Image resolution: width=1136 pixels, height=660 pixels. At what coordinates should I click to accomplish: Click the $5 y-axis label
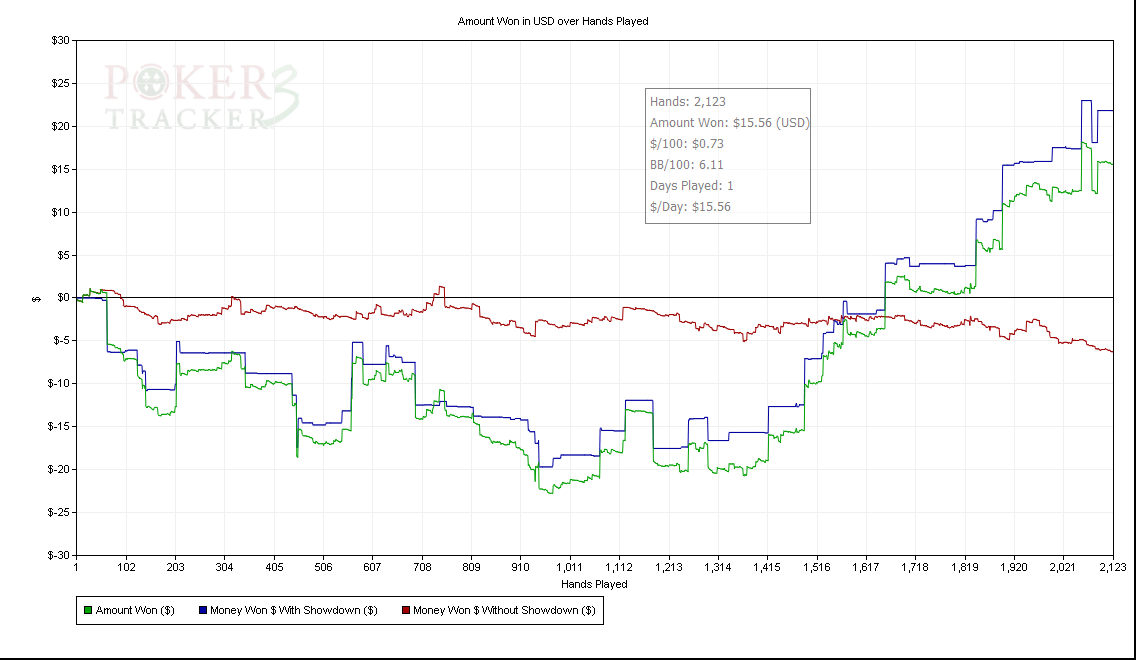pyautogui.click(x=63, y=255)
